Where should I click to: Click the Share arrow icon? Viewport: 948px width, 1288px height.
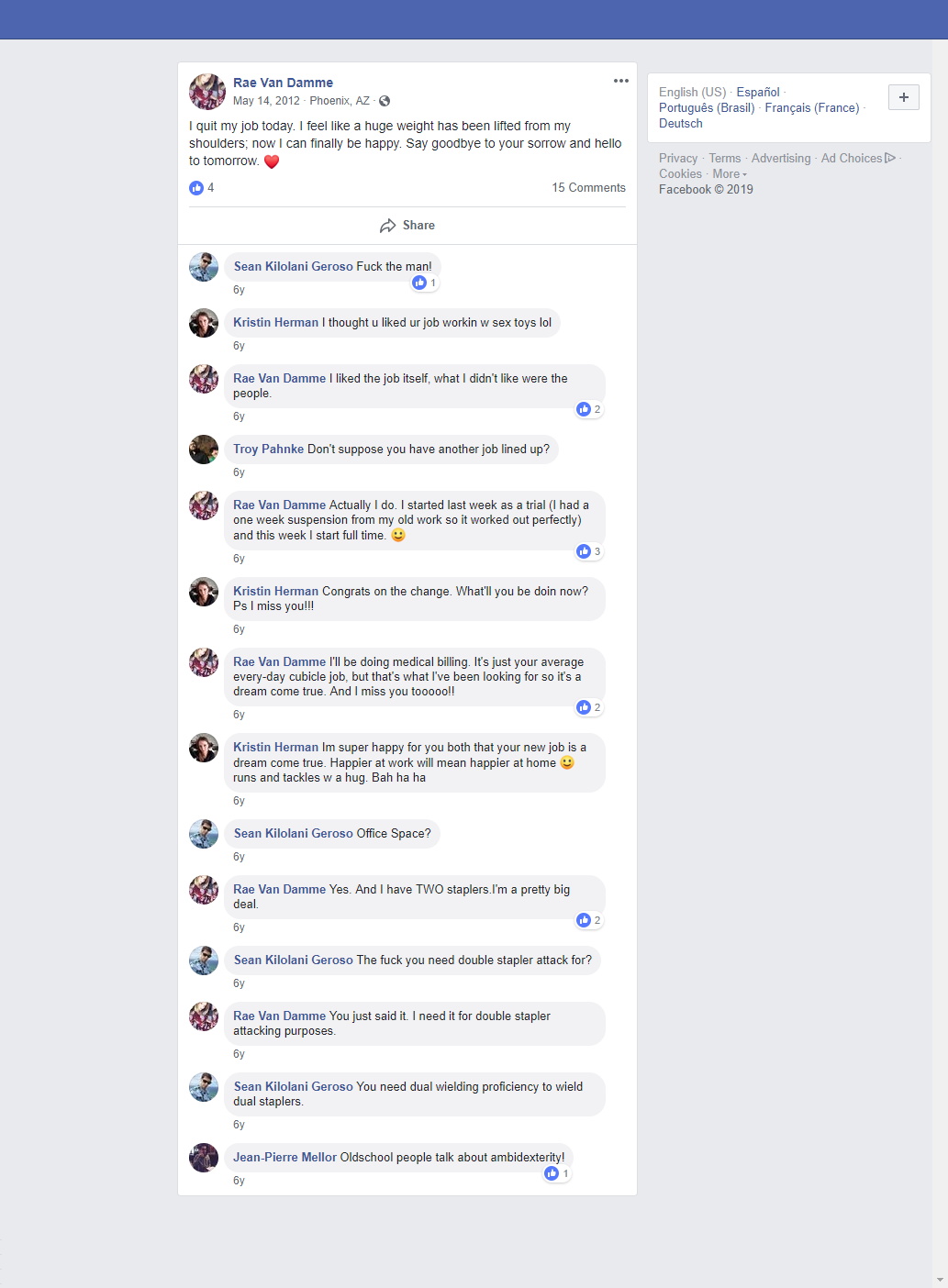coord(388,226)
